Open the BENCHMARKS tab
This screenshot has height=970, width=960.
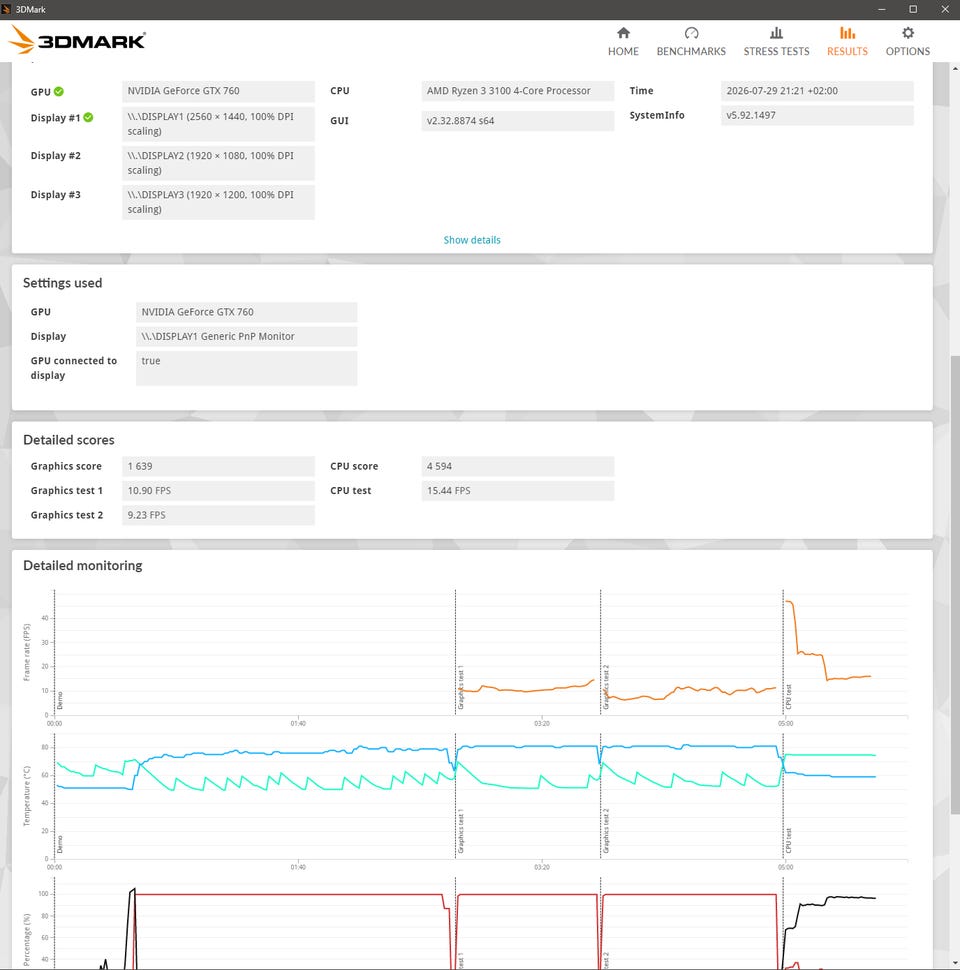tap(691, 41)
